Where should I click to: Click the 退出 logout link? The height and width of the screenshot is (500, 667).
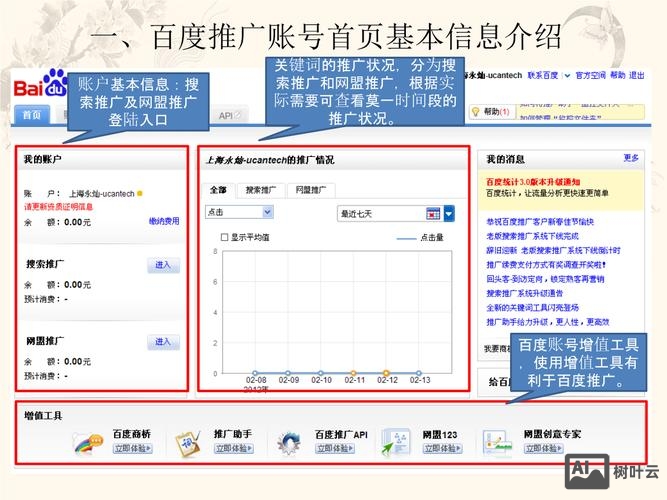637,75
